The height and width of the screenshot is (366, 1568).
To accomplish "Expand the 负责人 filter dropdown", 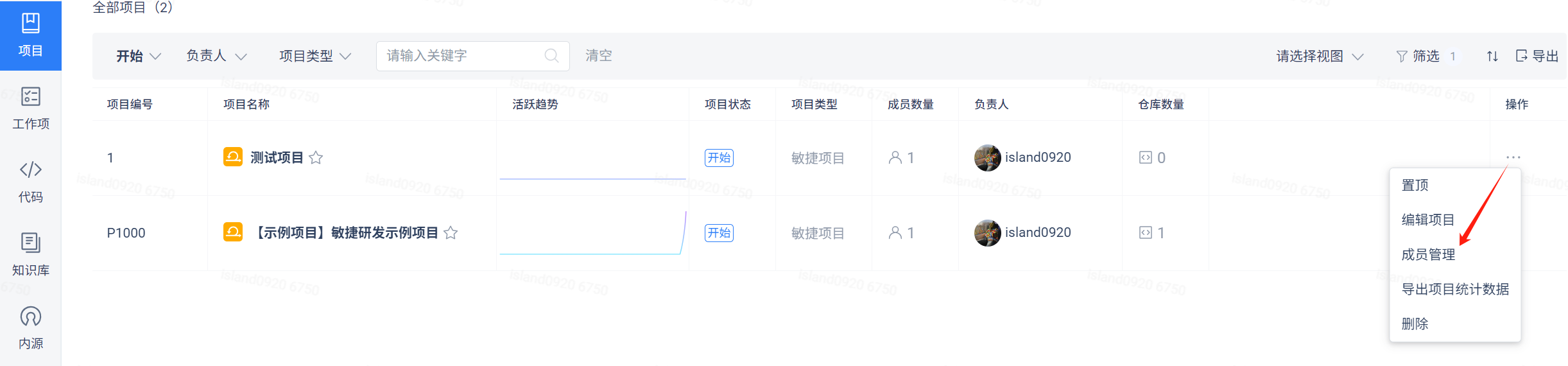I will coord(216,57).
